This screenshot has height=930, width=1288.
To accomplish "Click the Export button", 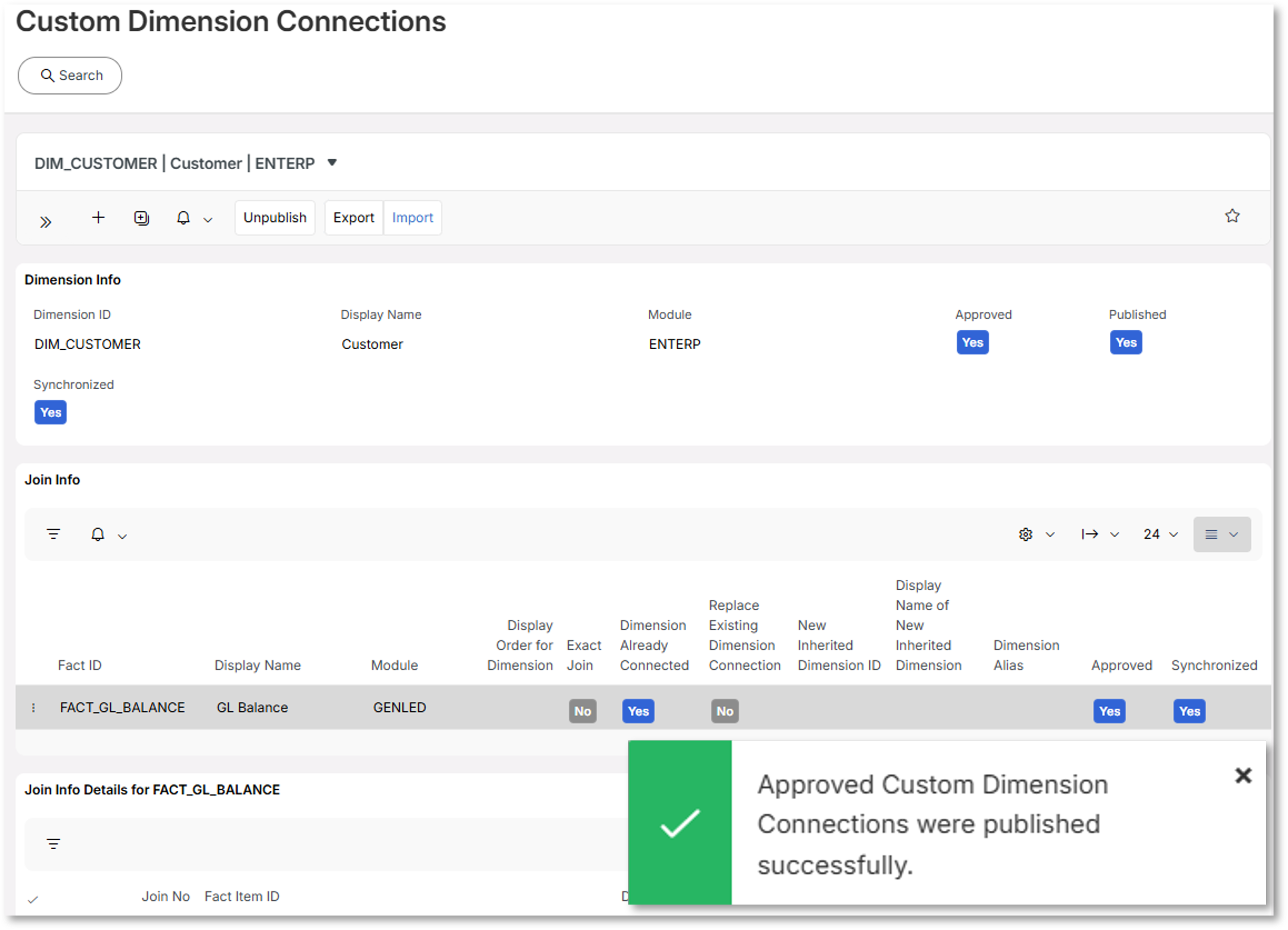I will pos(354,218).
